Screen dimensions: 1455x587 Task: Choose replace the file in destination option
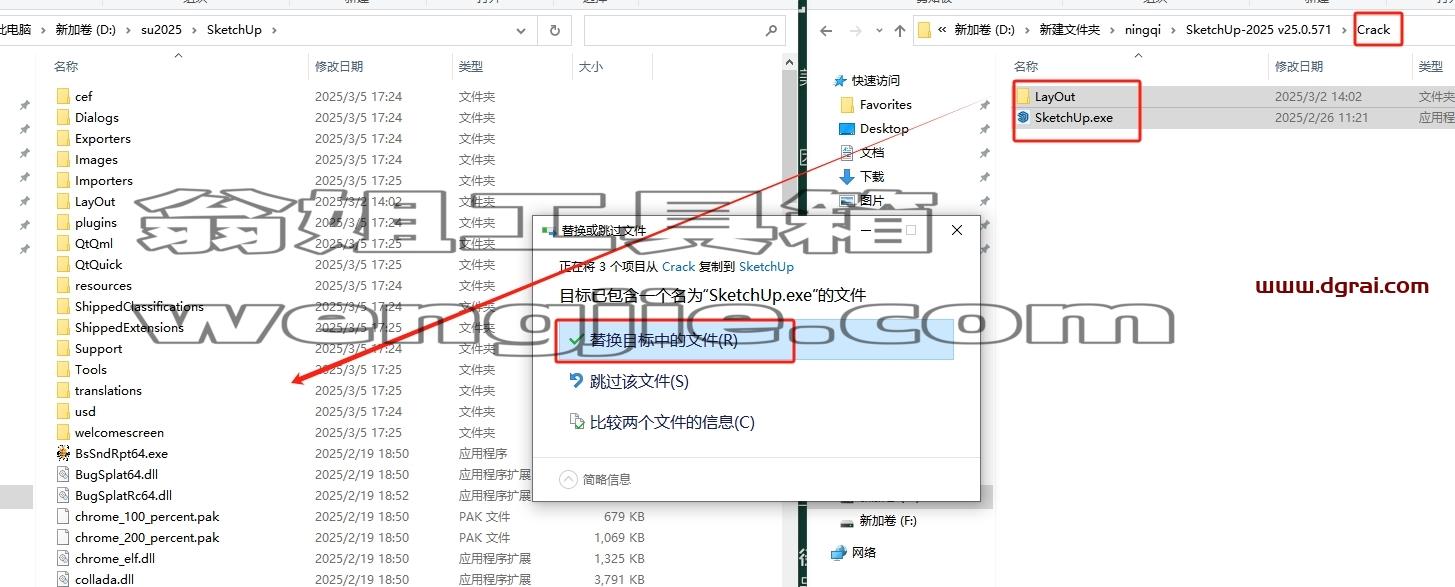tap(754, 340)
